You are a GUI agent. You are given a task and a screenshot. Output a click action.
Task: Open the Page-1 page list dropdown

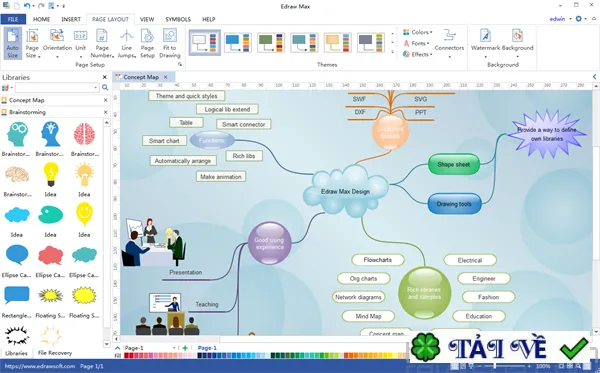174,348
